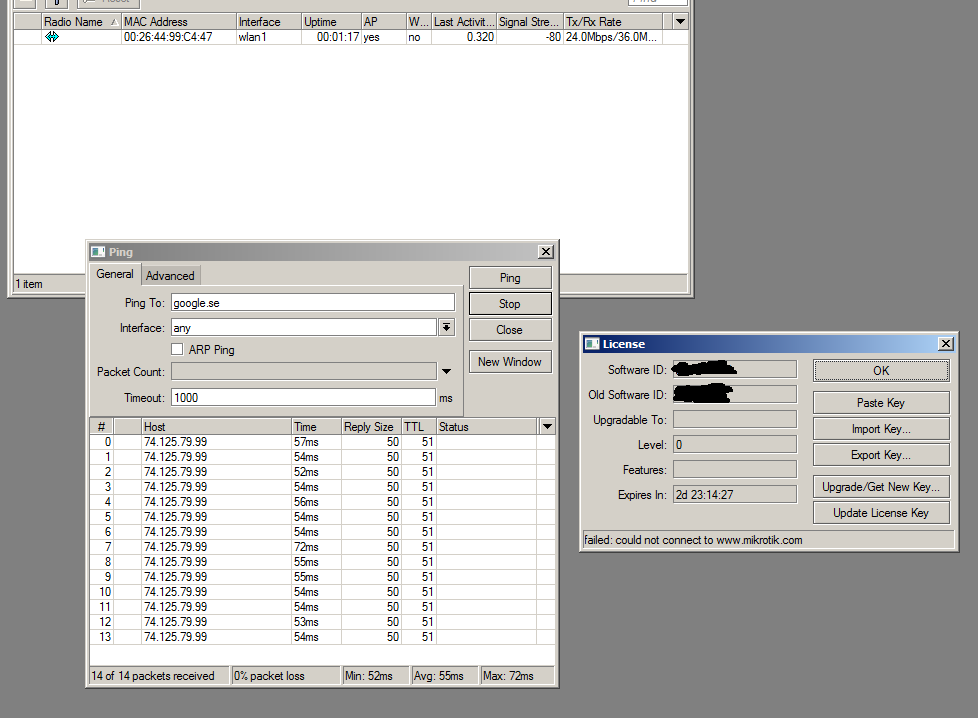
Task: Sort by Tx/Rx Rate column header
Action: 613,22
